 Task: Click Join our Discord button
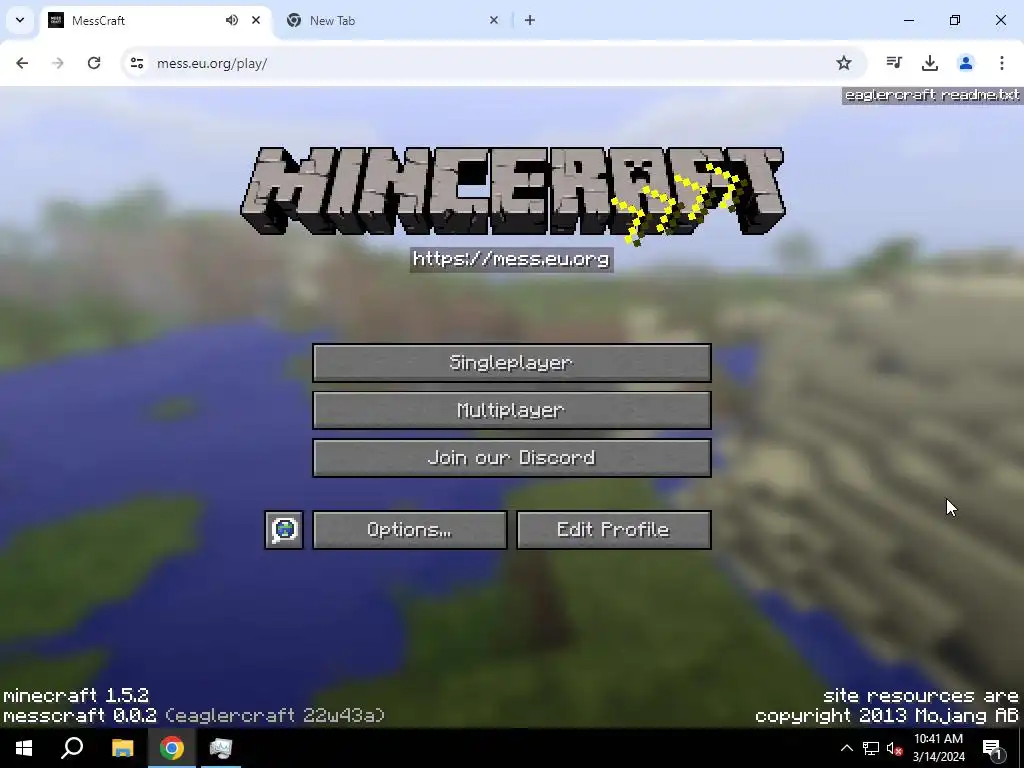pyautogui.click(x=511, y=458)
